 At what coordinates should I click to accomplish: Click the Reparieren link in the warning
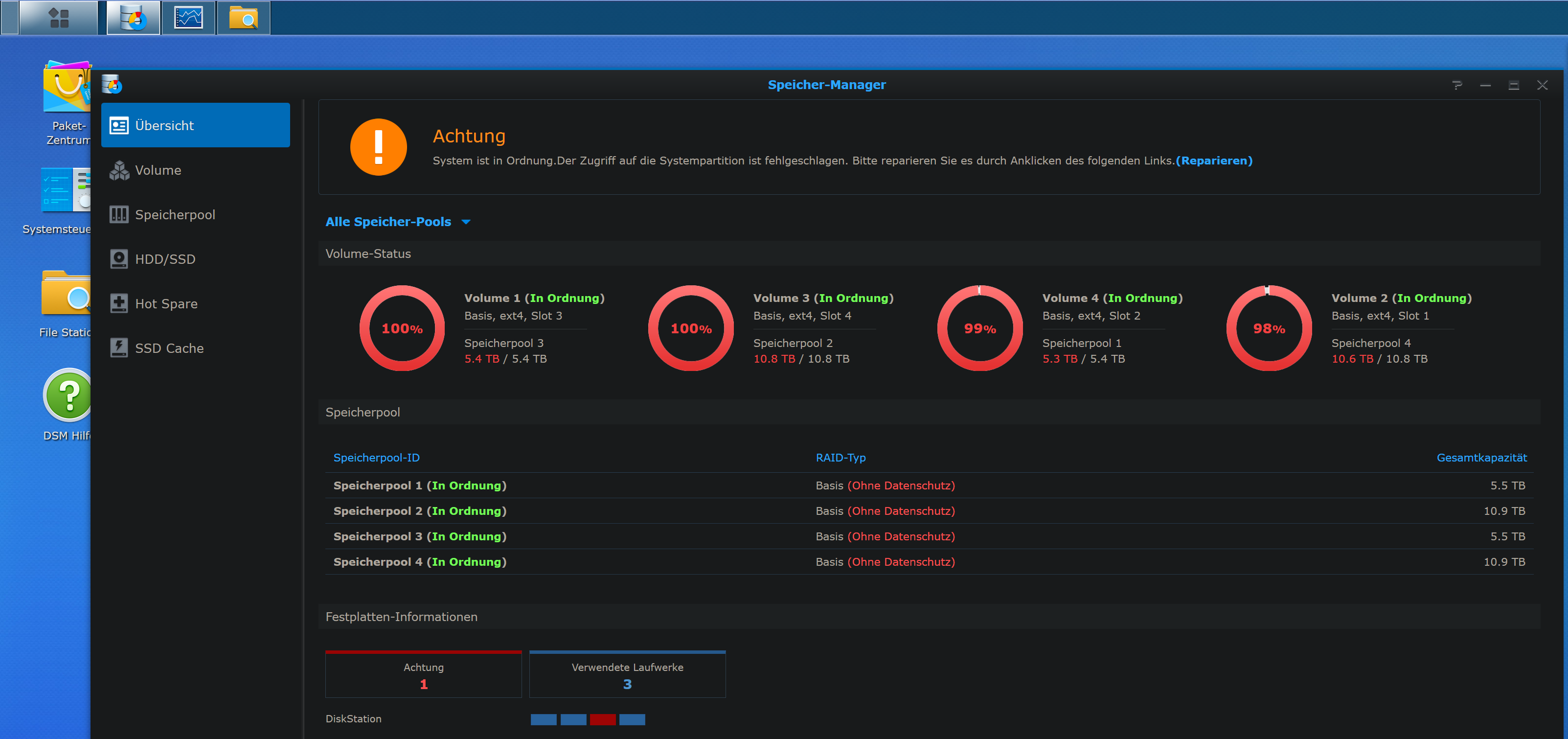1214,161
